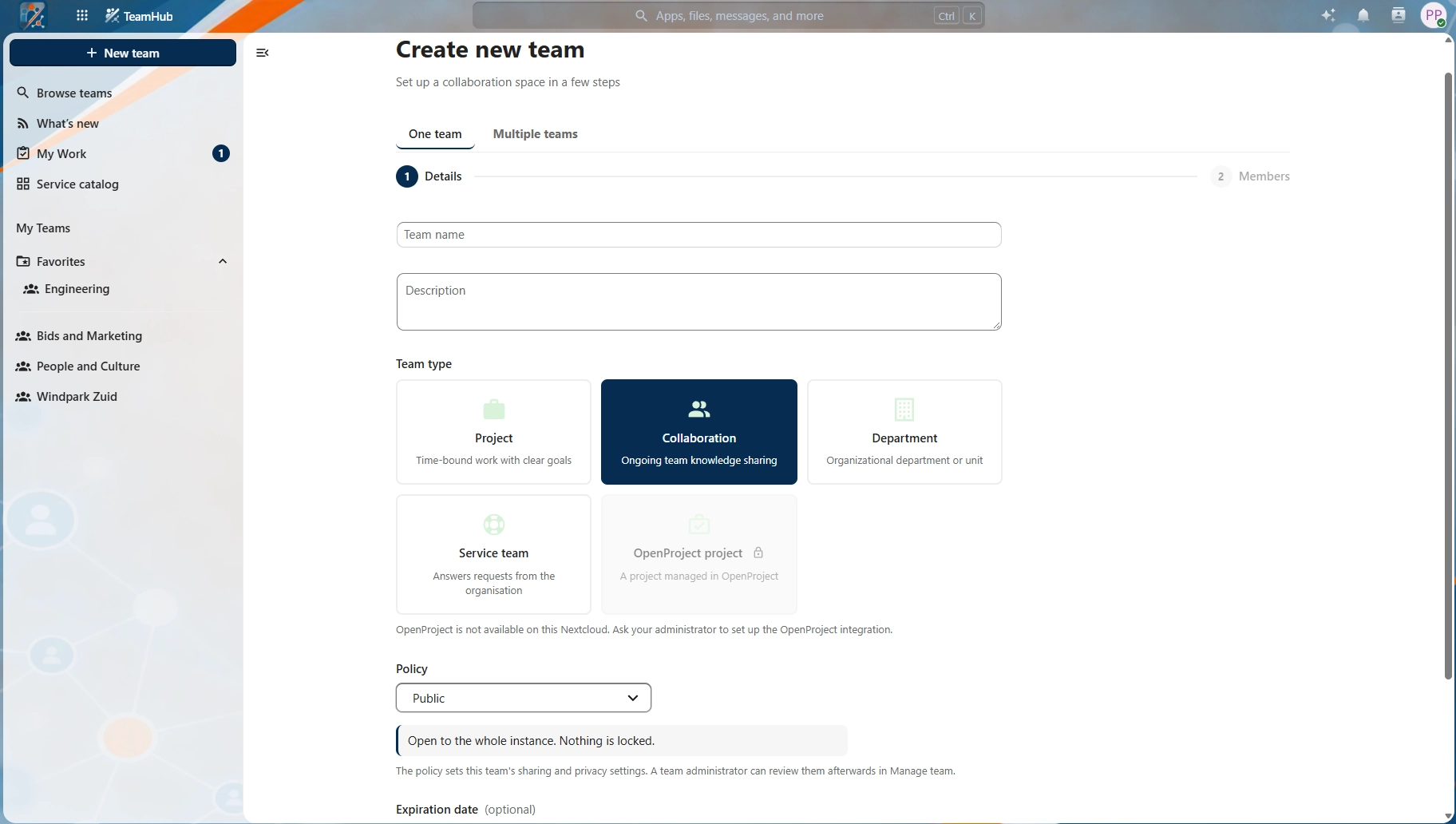Click the search bar for apps and files
Screen dimensions: 1456x824
(729, 15)
